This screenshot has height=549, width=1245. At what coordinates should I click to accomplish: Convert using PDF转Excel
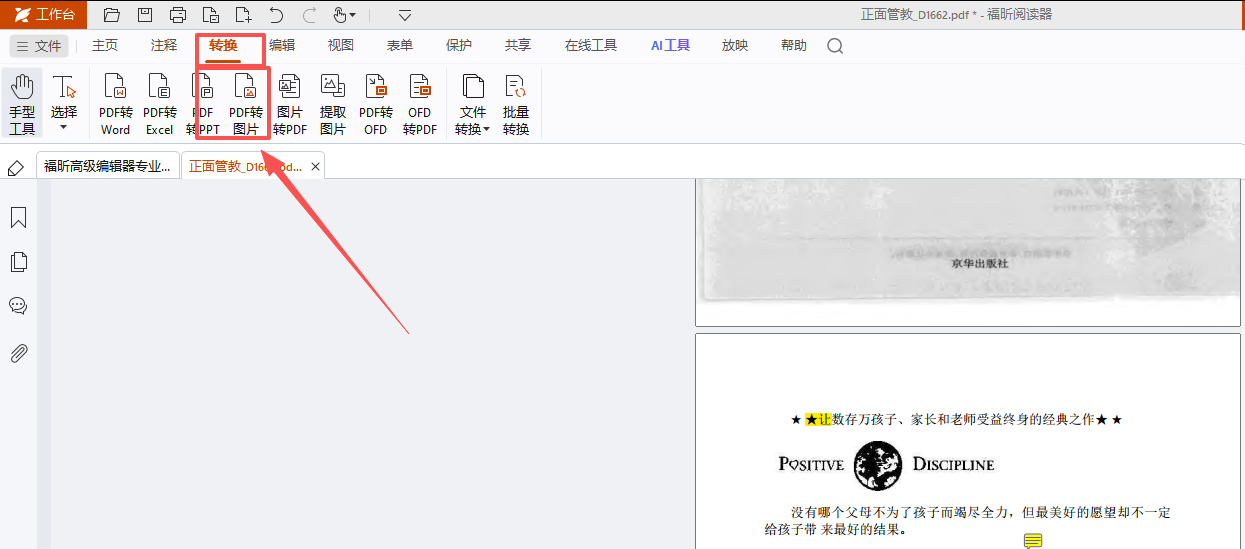coord(160,104)
